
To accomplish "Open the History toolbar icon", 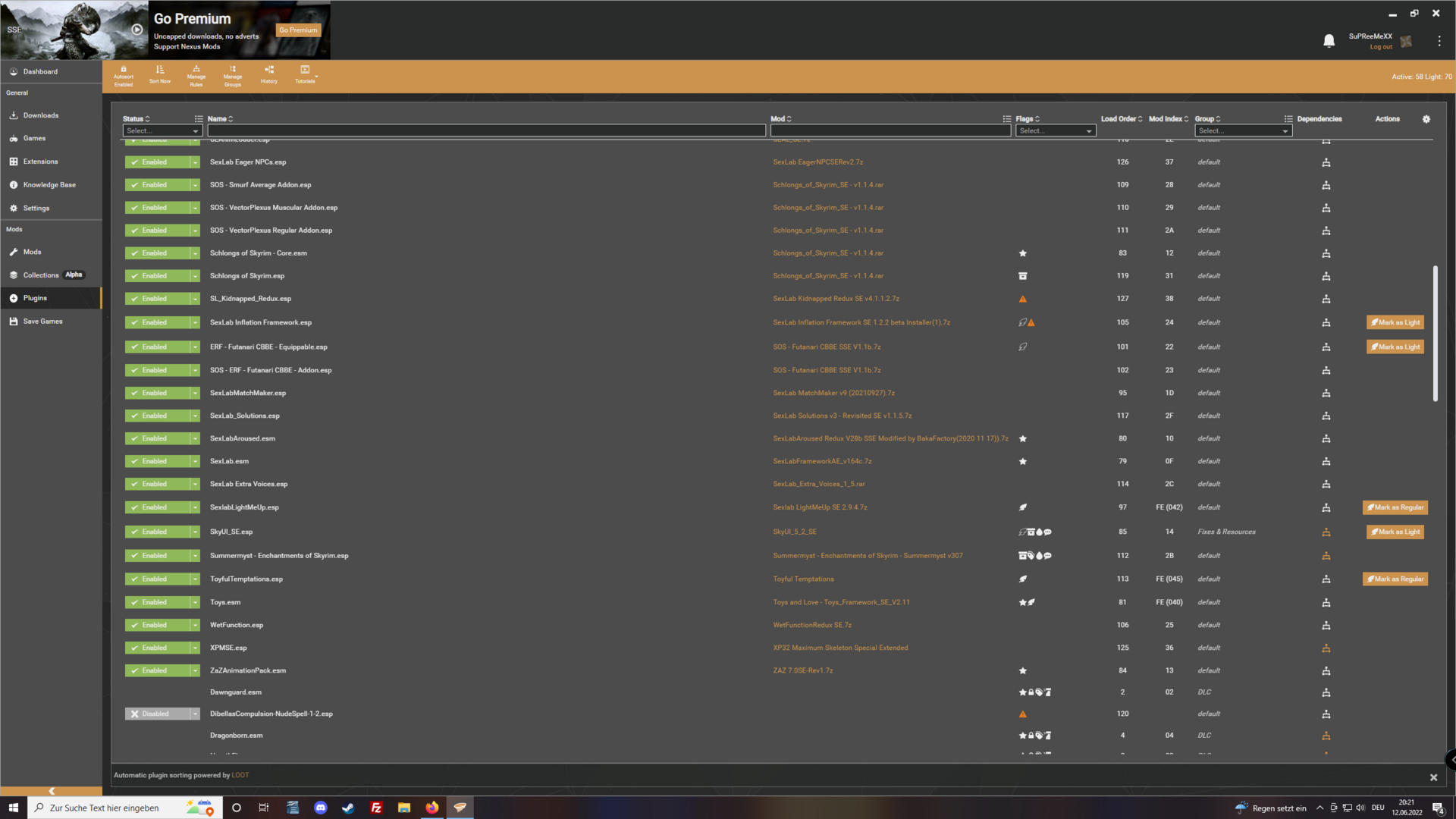I will click(x=269, y=75).
